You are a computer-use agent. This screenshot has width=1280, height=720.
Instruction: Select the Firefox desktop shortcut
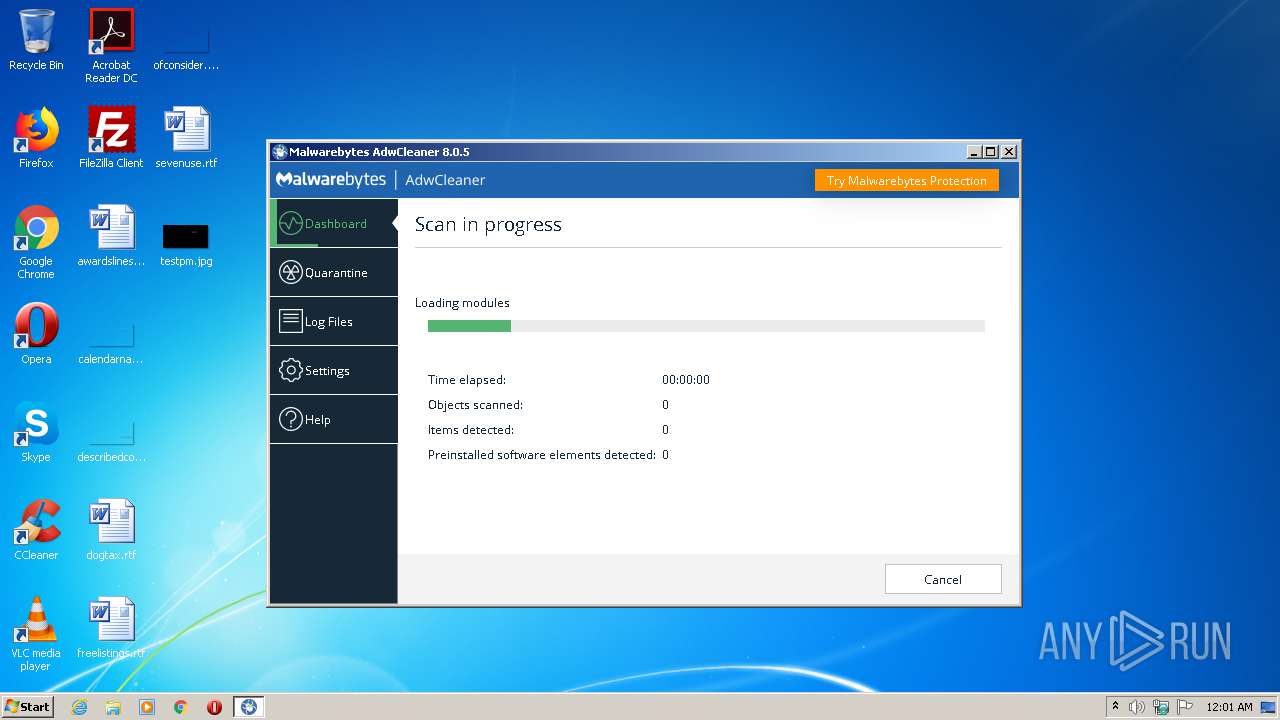(36, 138)
